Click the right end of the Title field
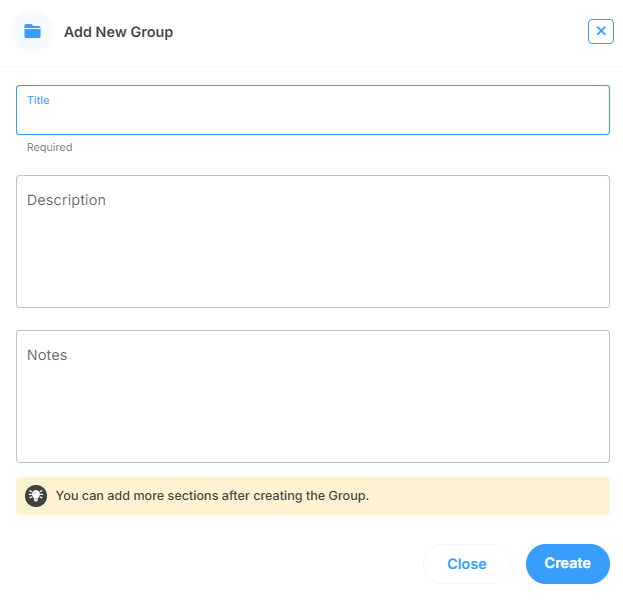Image resolution: width=623 pixels, height=607 pixels. [x=590, y=115]
